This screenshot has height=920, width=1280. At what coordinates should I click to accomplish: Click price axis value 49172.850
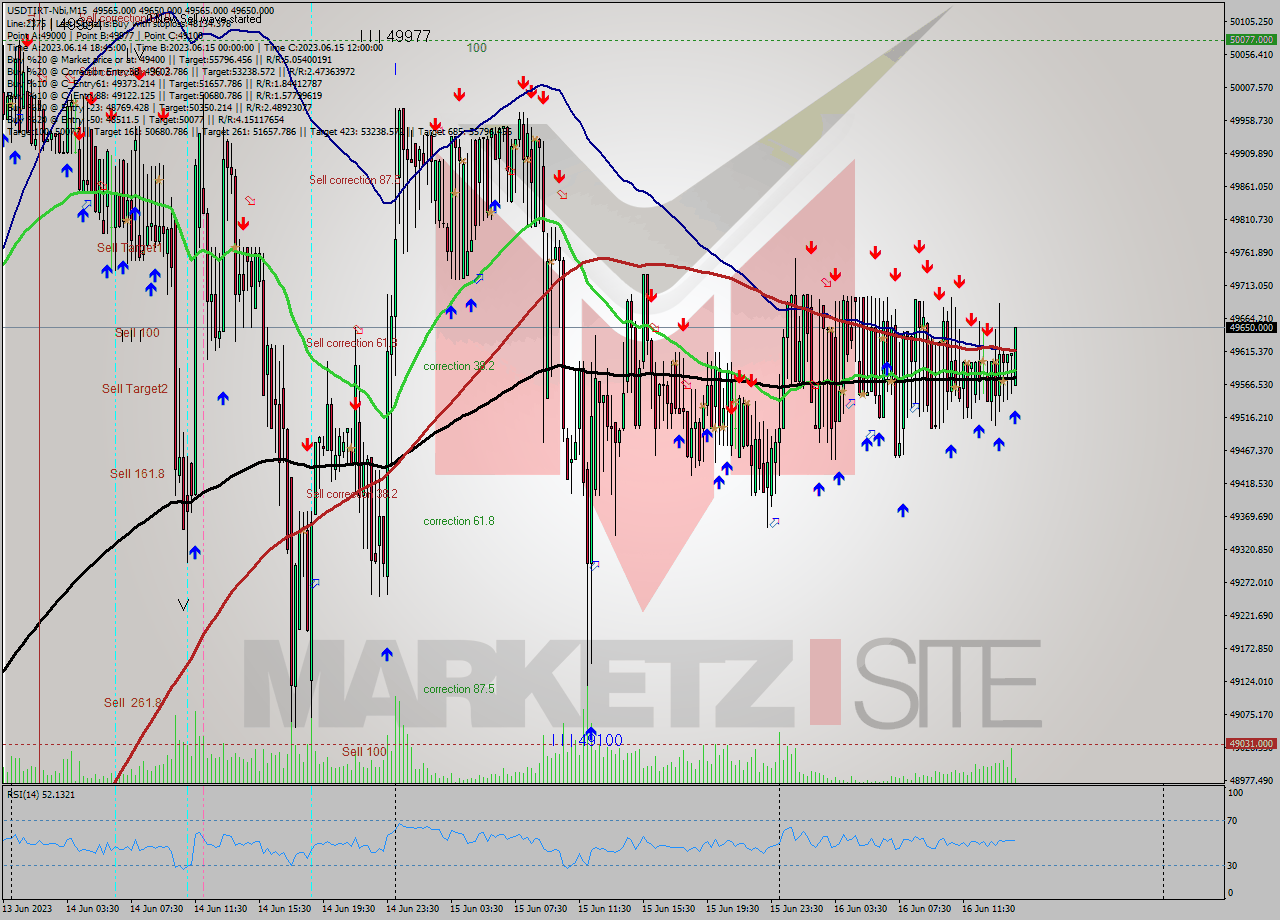point(1250,648)
